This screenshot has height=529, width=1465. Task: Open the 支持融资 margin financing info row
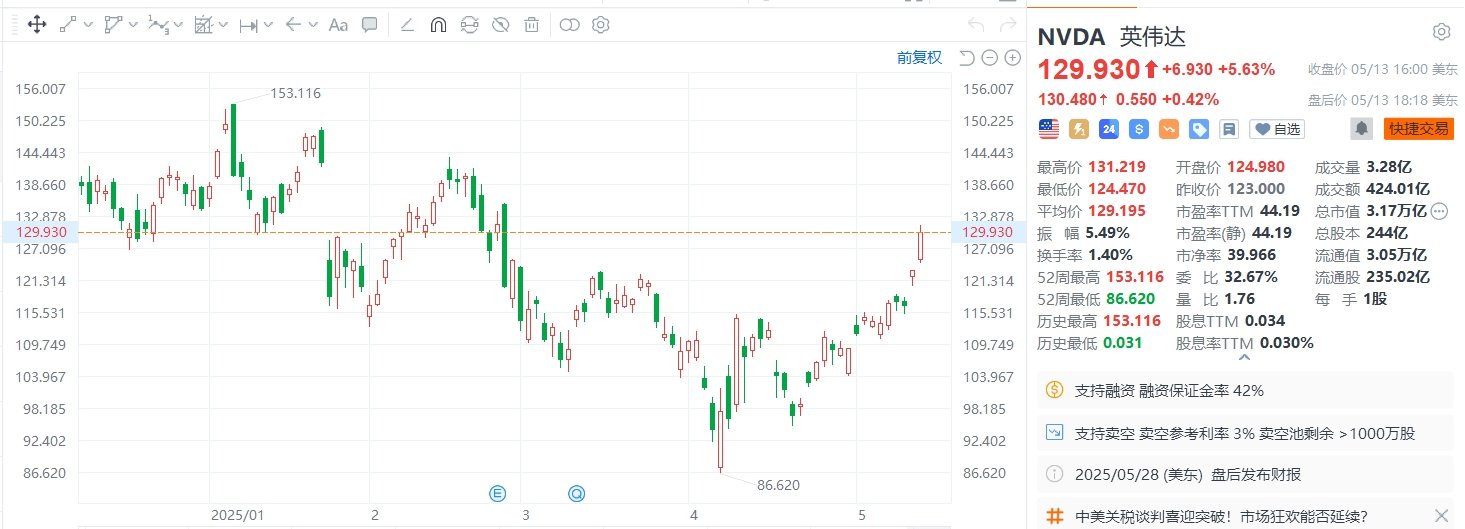1247,390
